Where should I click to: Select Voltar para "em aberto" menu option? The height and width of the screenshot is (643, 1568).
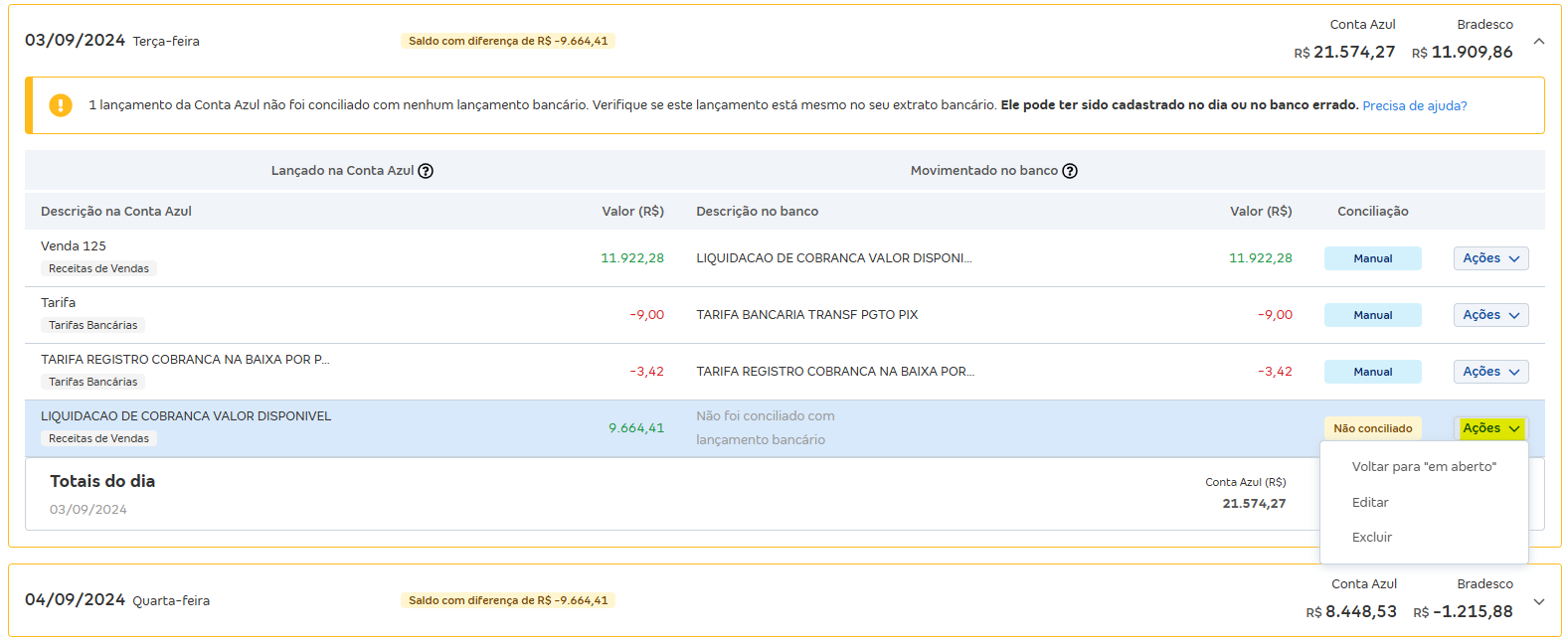(1423, 467)
